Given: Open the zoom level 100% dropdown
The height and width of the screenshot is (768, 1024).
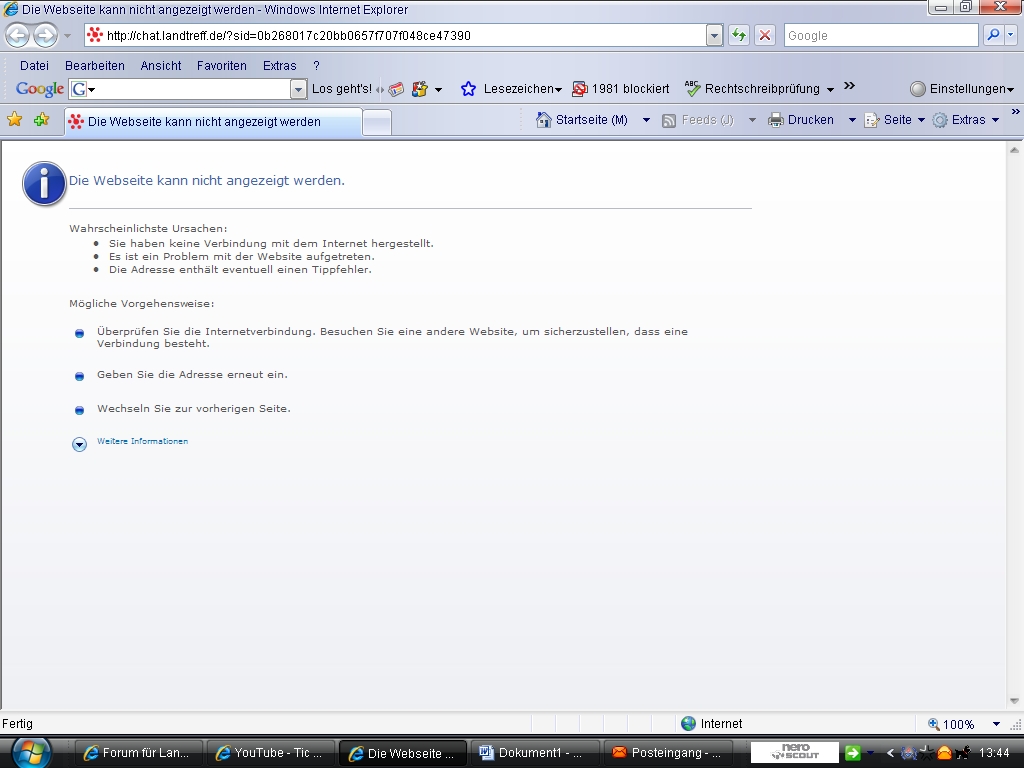Looking at the screenshot, I should pos(996,724).
